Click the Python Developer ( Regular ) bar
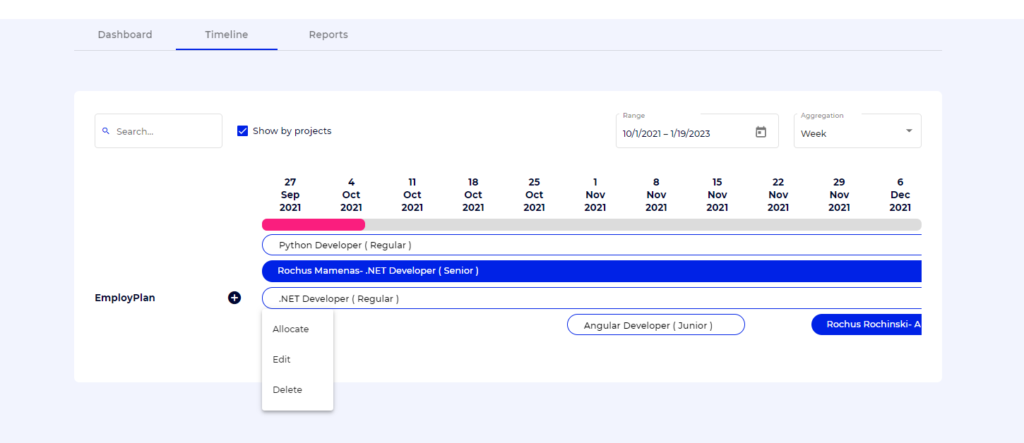 pos(592,245)
